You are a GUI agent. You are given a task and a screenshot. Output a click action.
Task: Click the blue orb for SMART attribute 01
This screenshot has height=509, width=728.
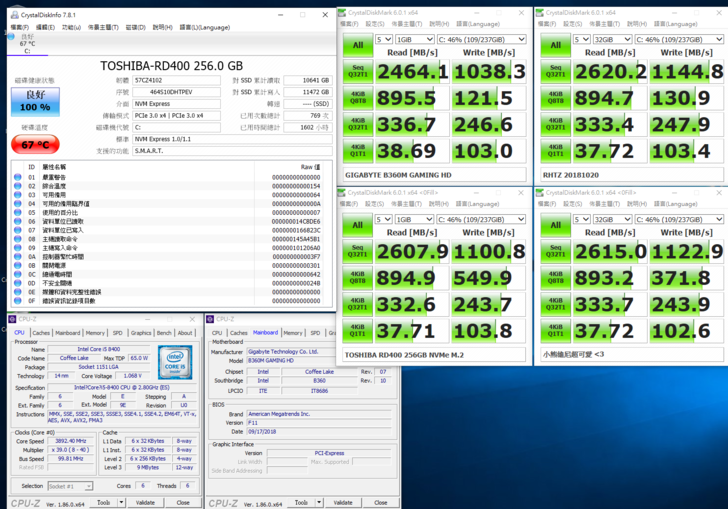pos(17,175)
